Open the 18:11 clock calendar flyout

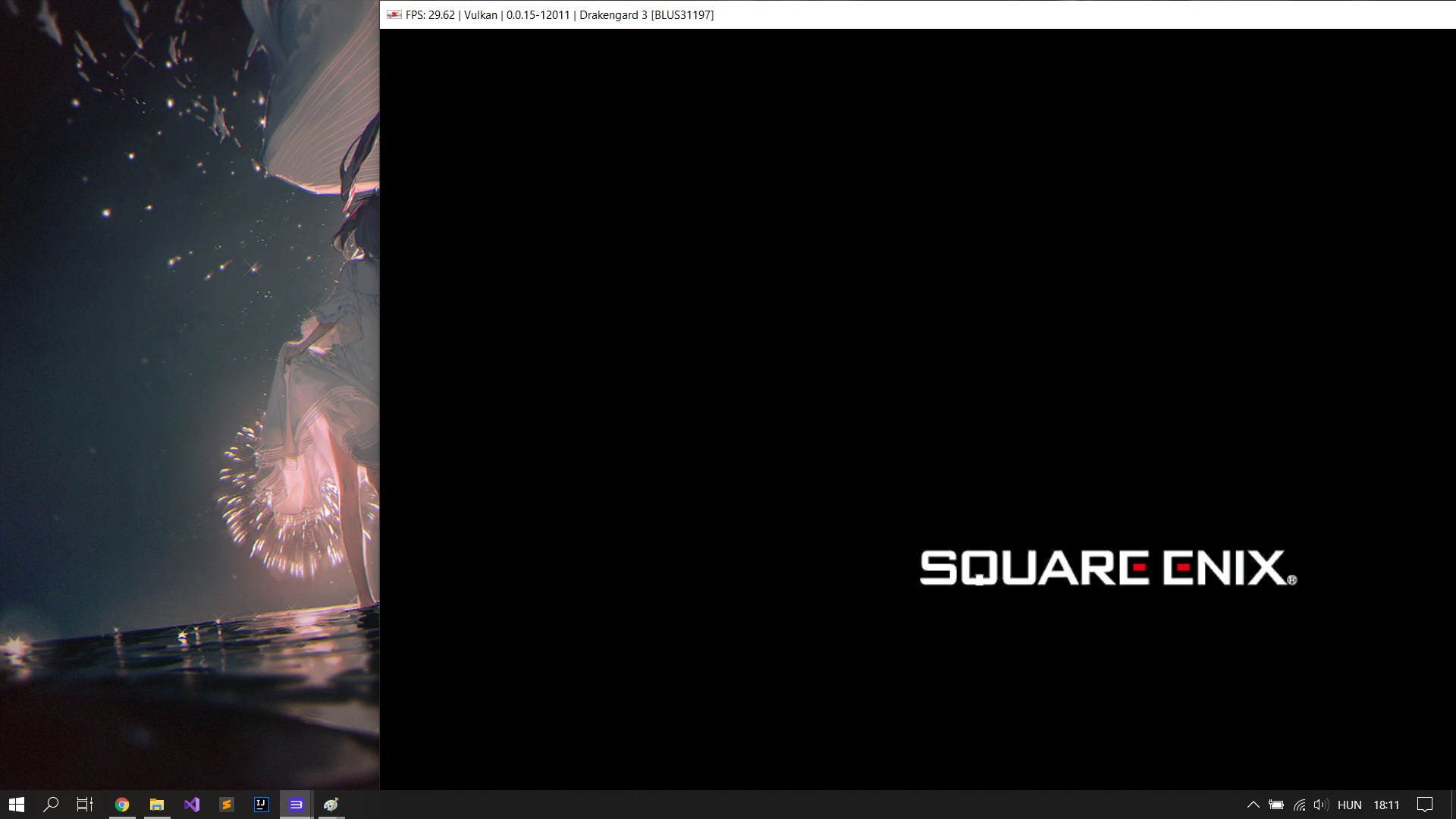click(x=1386, y=805)
